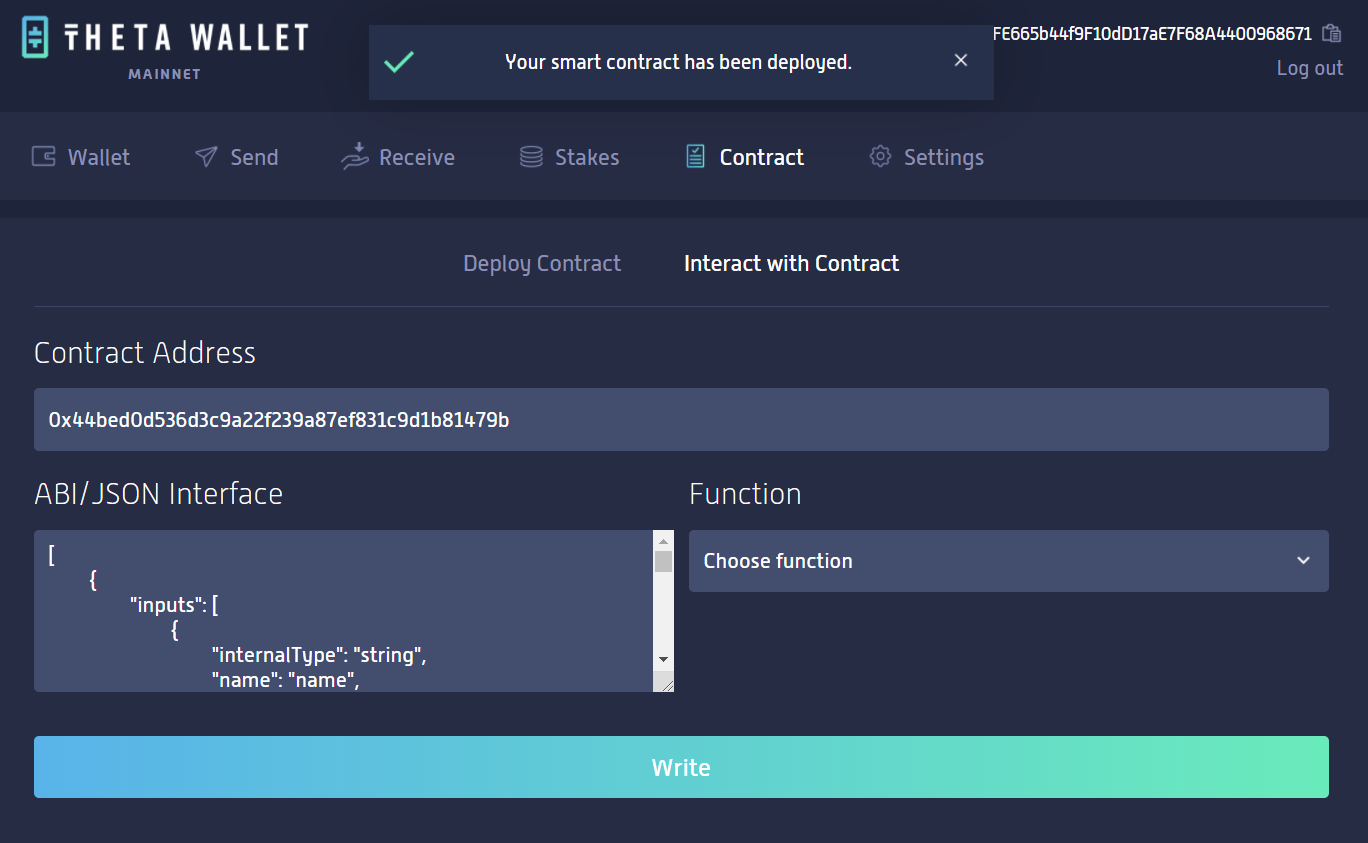Image resolution: width=1368 pixels, height=843 pixels.
Task: Click the Stakes coins icon
Action: pyautogui.click(x=531, y=157)
